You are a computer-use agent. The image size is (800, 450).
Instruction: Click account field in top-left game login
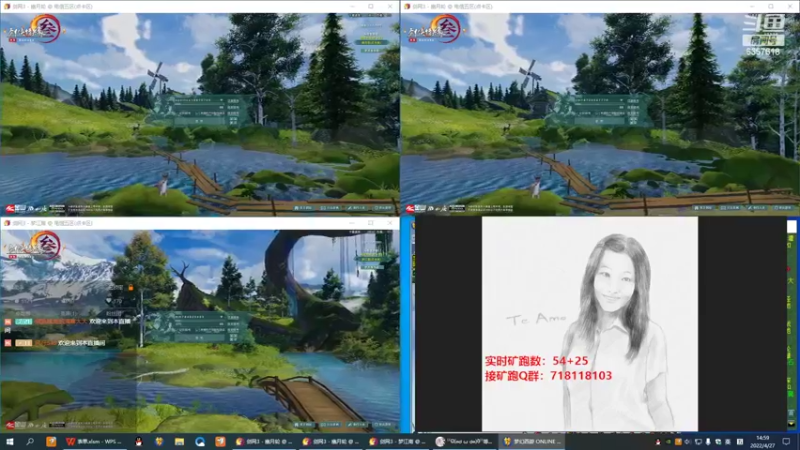point(199,100)
